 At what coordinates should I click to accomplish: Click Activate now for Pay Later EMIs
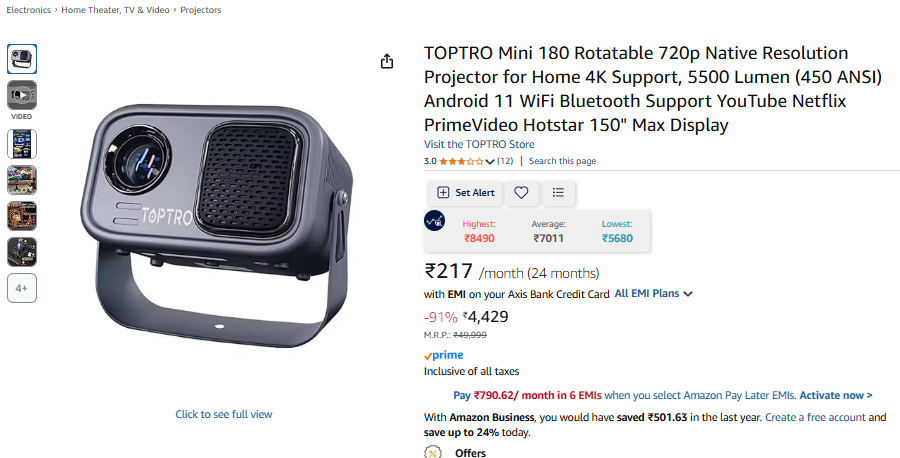[x=836, y=395]
